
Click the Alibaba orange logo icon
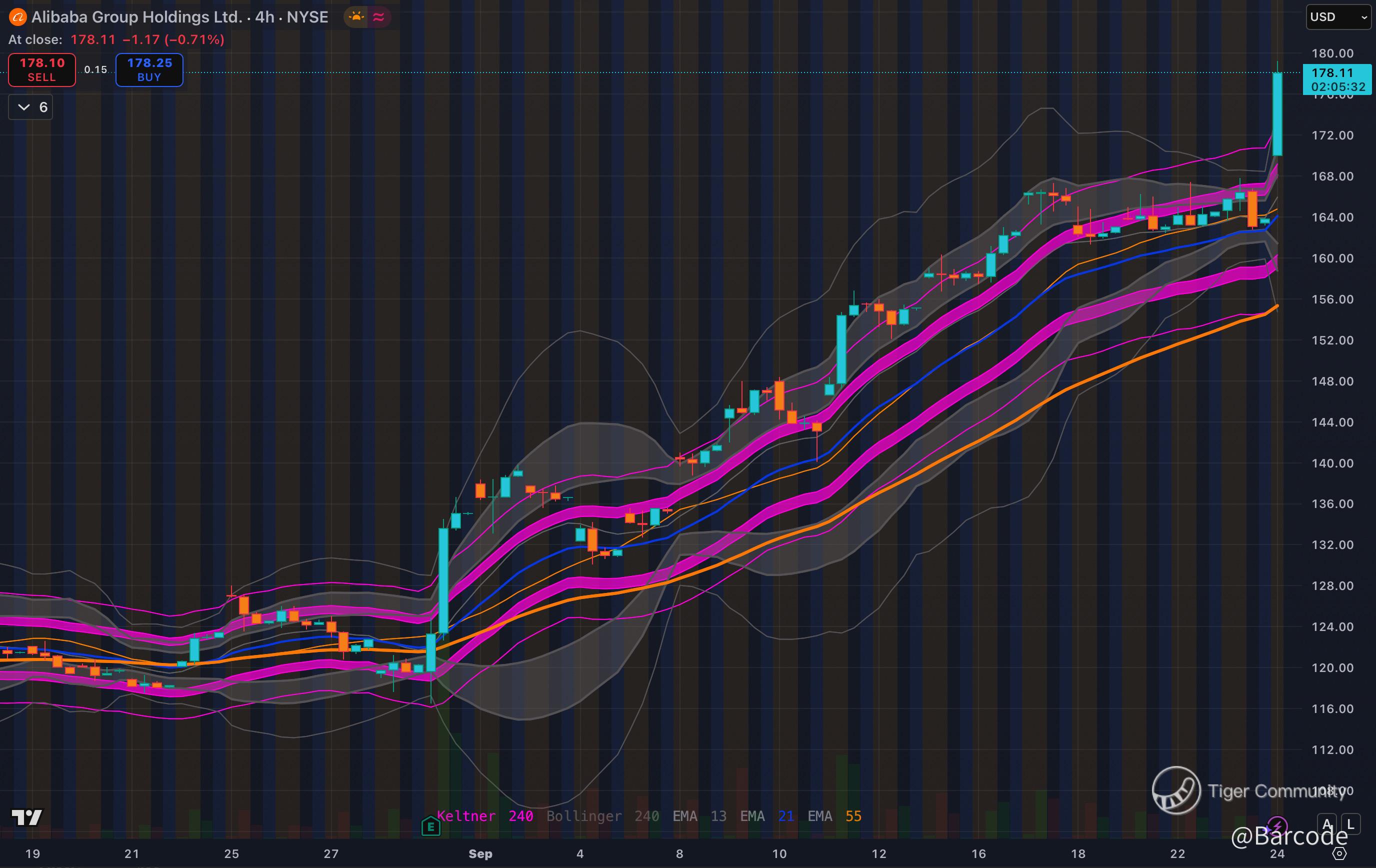[17, 17]
